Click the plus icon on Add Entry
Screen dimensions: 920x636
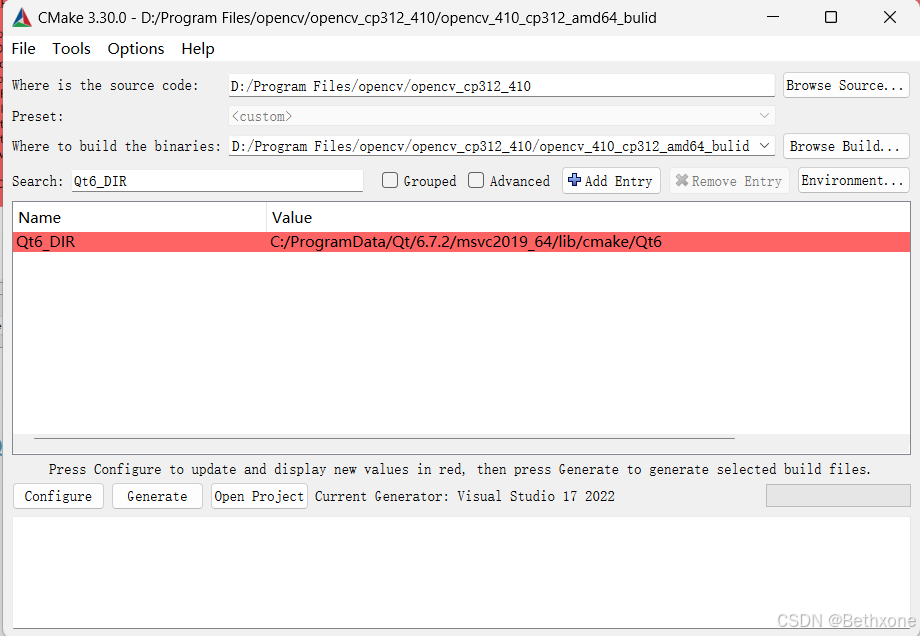coord(574,180)
